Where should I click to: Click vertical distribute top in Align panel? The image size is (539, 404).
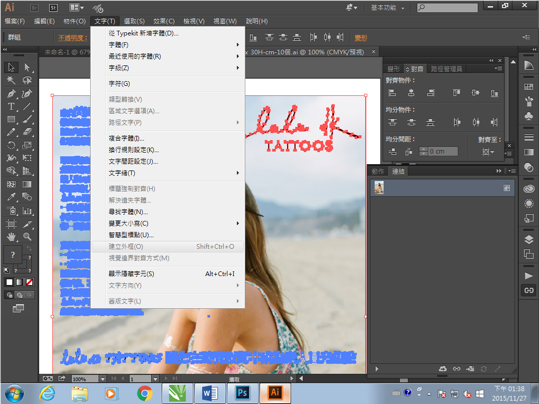392,122
